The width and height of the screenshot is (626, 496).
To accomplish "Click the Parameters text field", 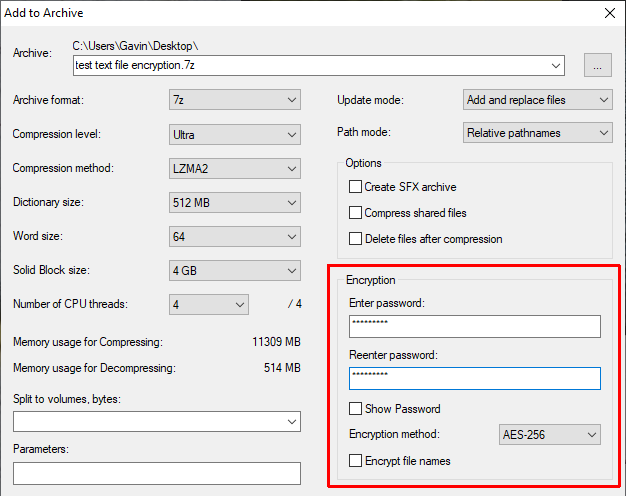I will click(x=157, y=473).
